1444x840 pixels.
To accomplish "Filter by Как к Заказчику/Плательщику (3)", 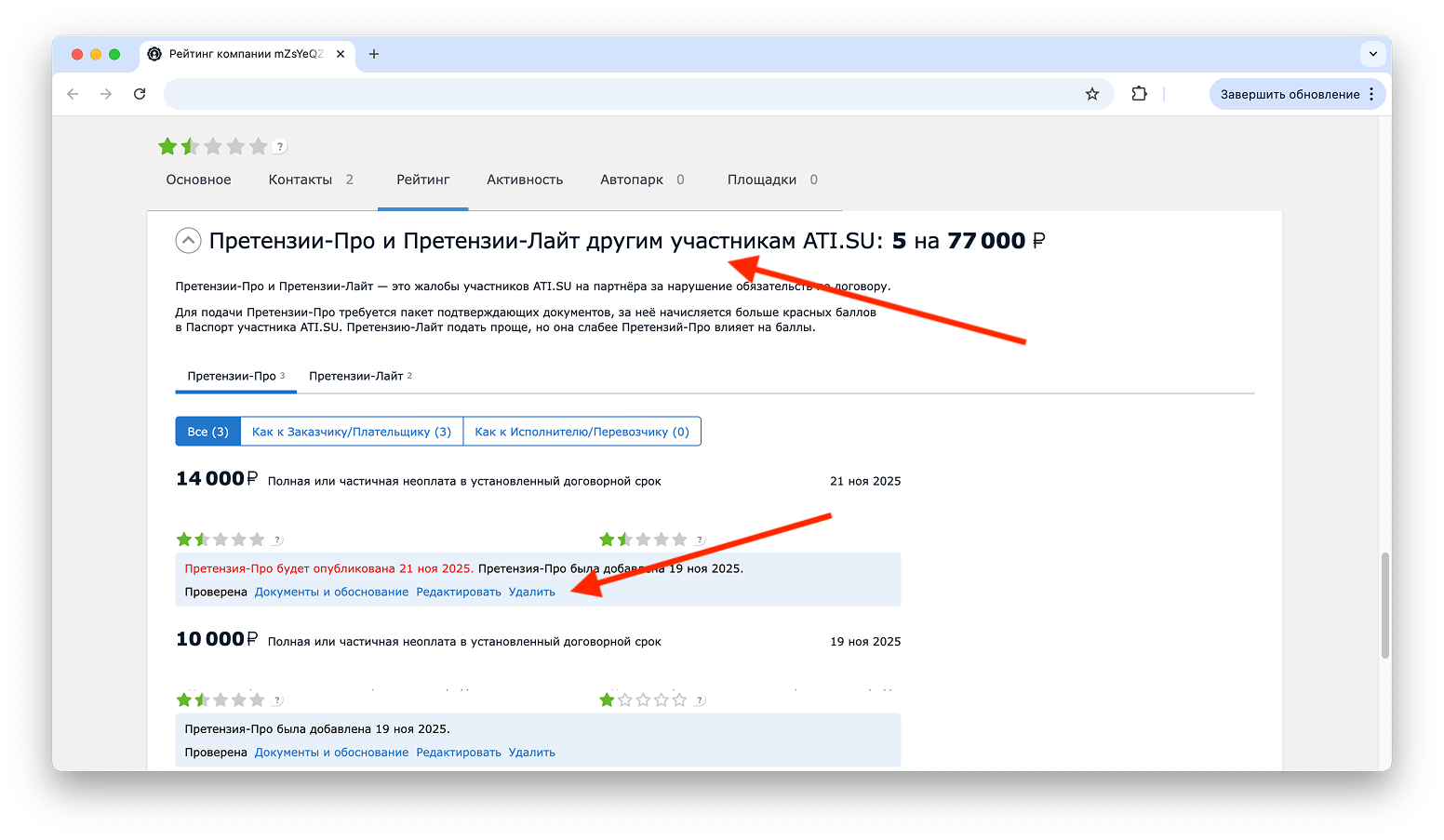I will [x=352, y=432].
